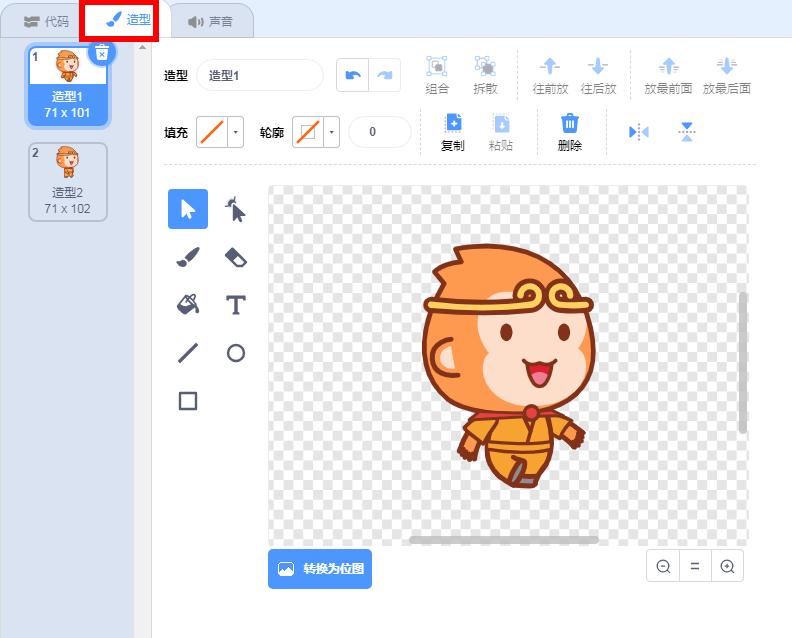Open the 轮廓 outline color dropdown
The image size is (792, 638).
[331, 132]
